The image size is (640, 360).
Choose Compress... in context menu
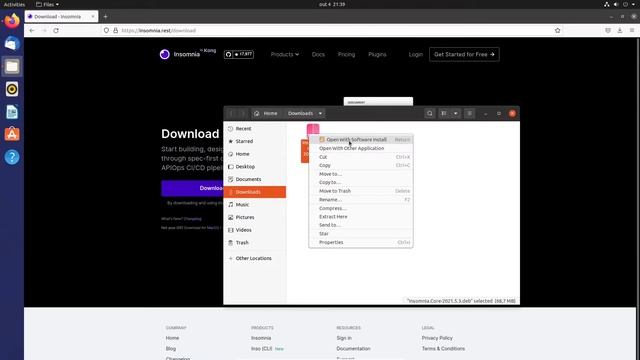pyautogui.click(x=361, y=208)
